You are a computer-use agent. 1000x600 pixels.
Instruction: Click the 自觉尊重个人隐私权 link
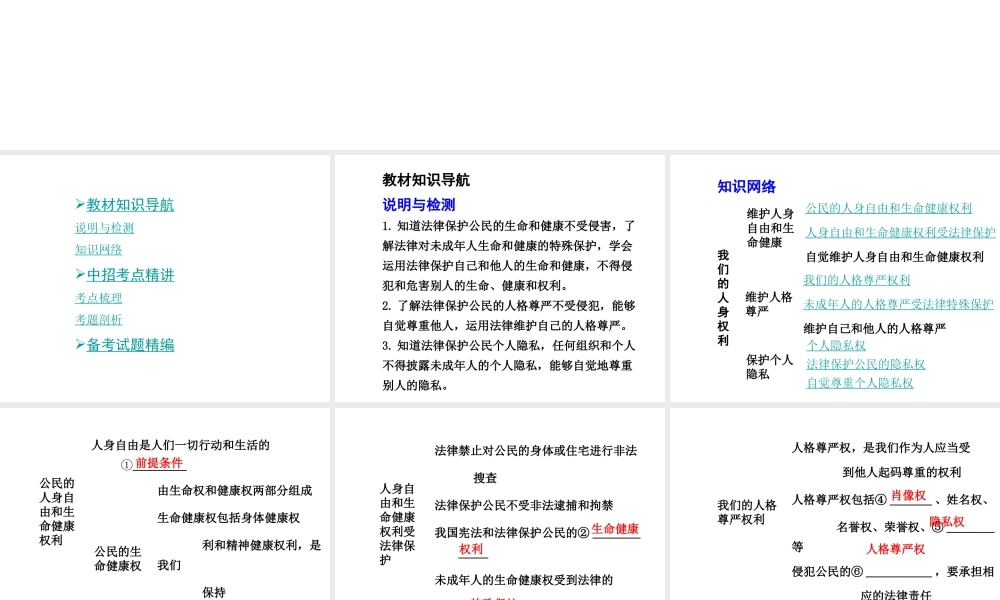860,383
